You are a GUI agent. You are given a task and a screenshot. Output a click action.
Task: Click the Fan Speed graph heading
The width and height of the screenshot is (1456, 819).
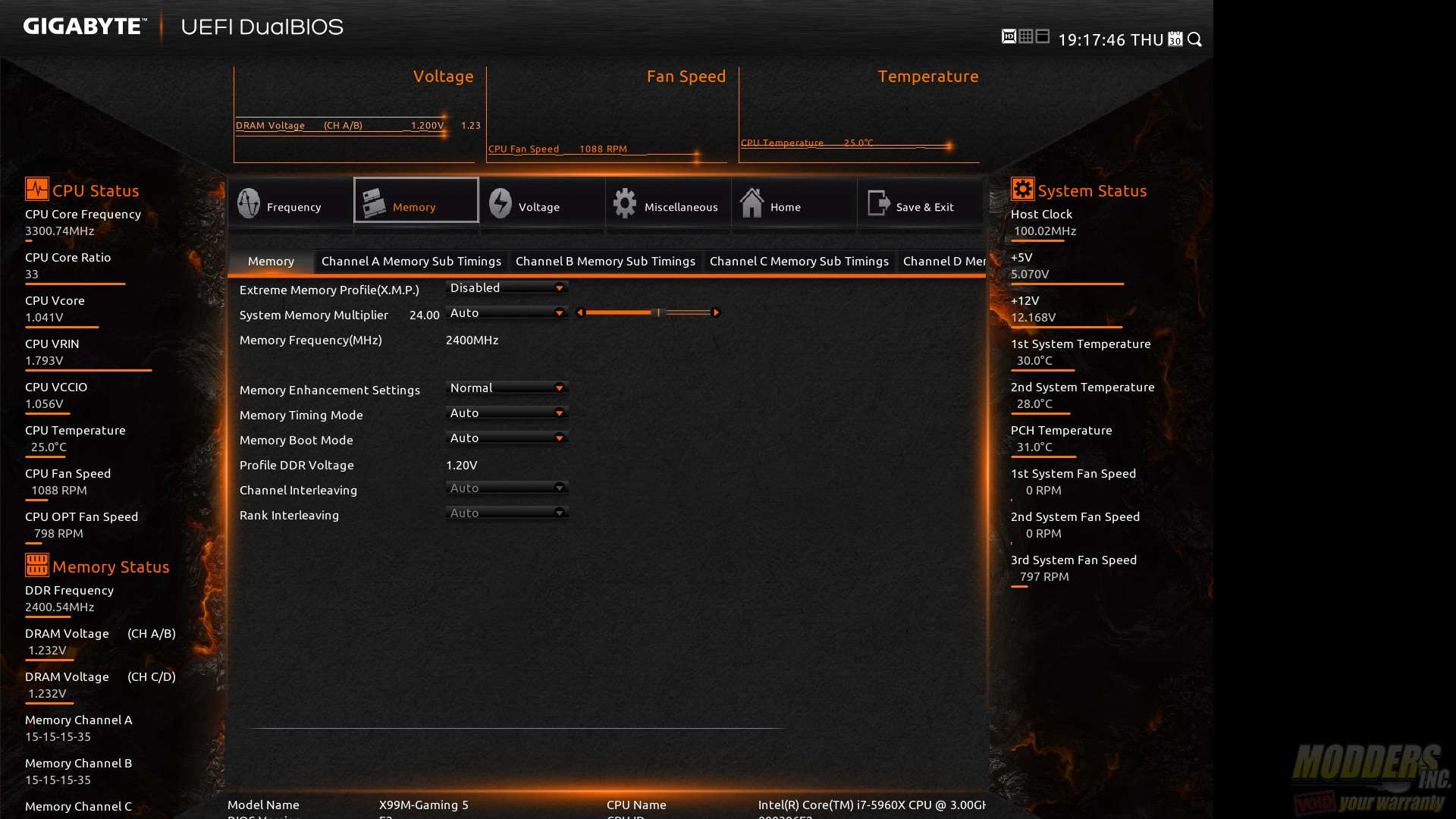pyautogui.click(x=686, y=76)
